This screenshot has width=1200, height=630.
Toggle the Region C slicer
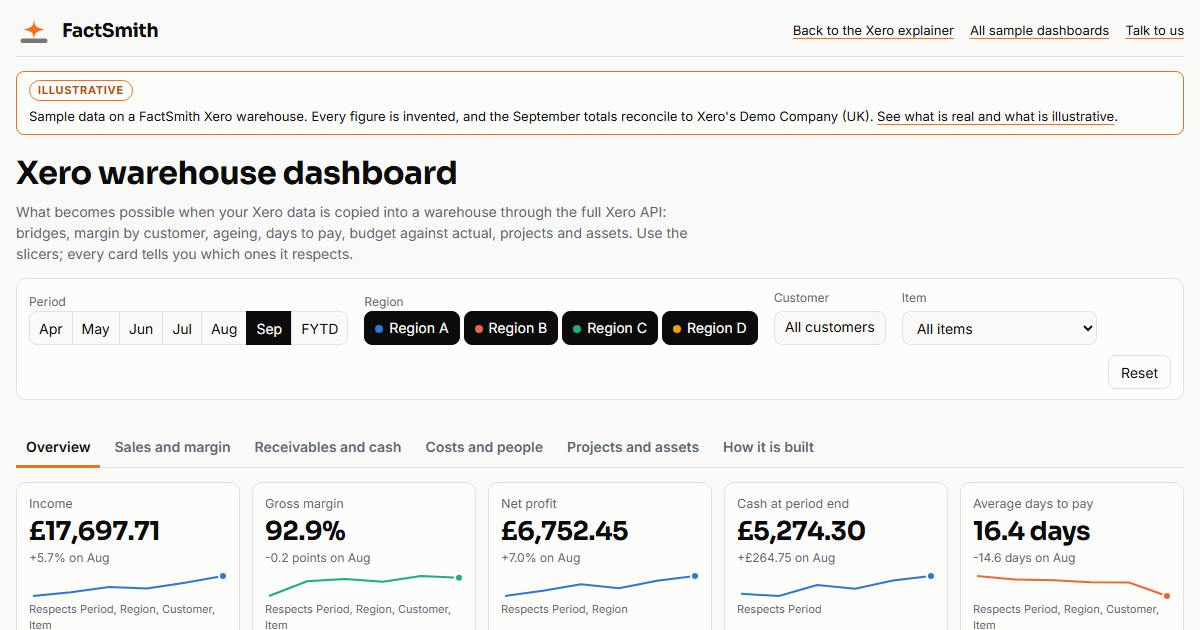pos(610,328)
